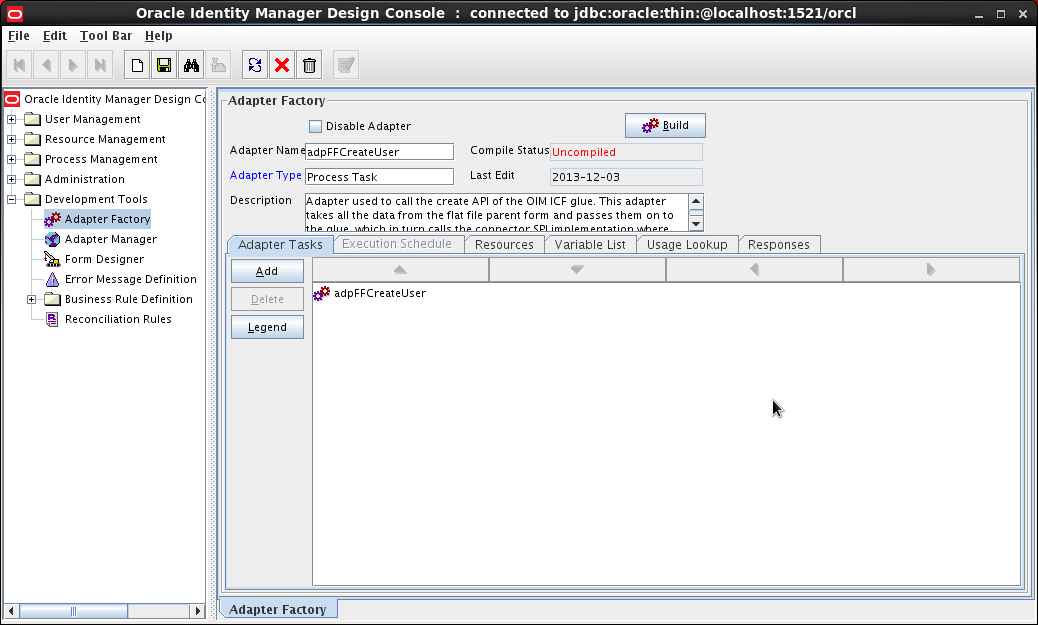Select Reconciliation Rules tree item

click(118, 319)
